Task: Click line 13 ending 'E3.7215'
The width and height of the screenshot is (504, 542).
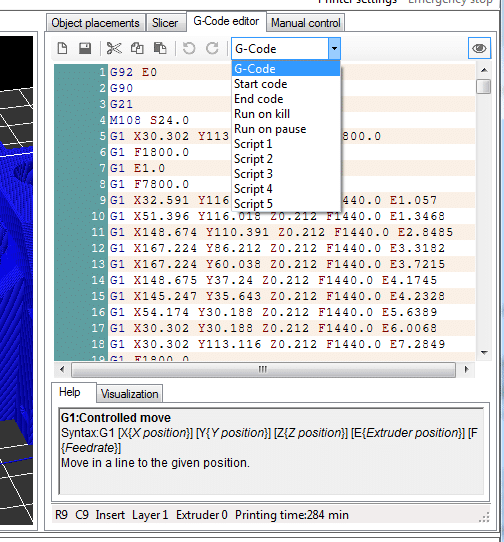Action: (x=277, y=264)
